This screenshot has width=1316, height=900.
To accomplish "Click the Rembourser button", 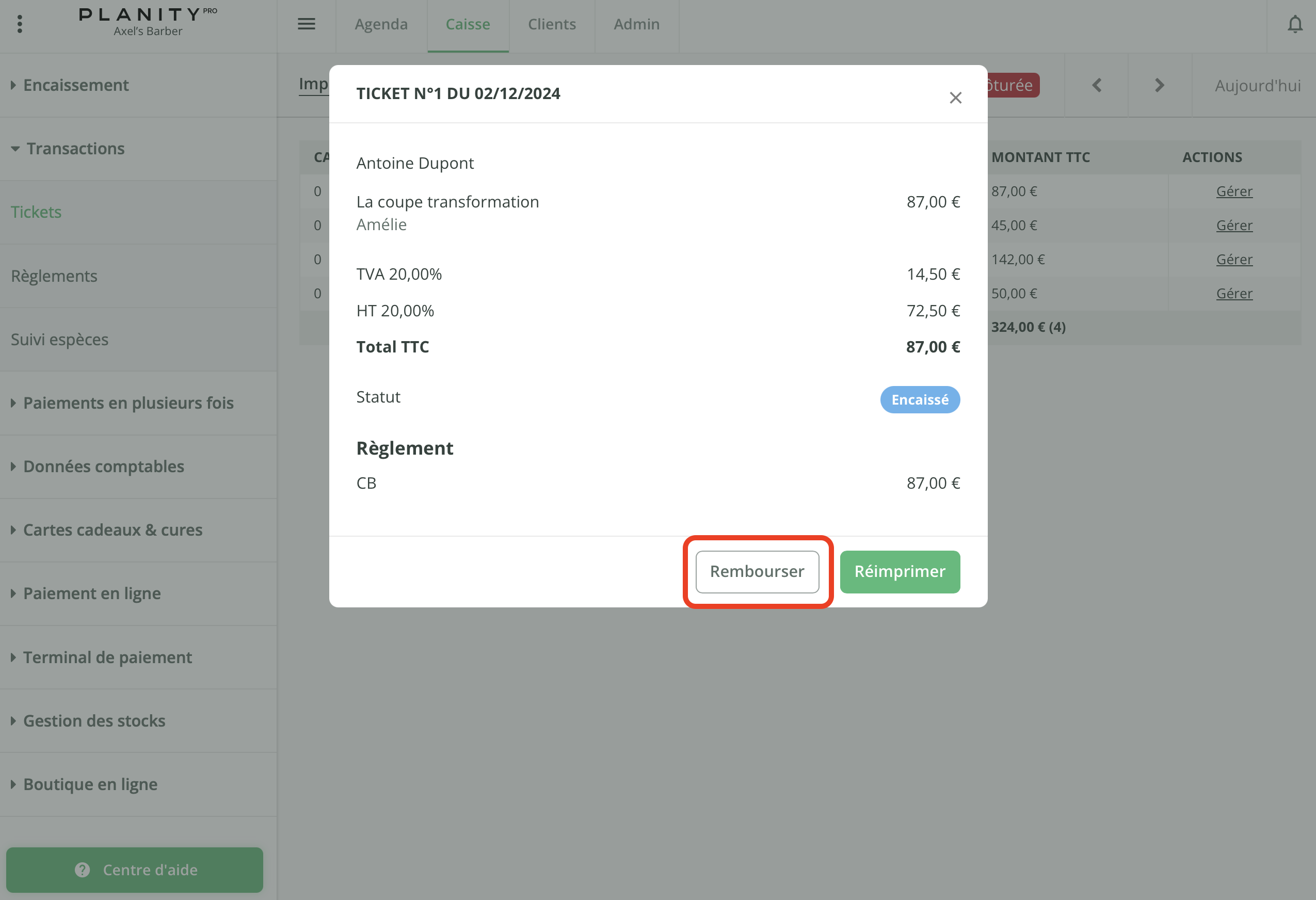I will click(x=757, y=571).
